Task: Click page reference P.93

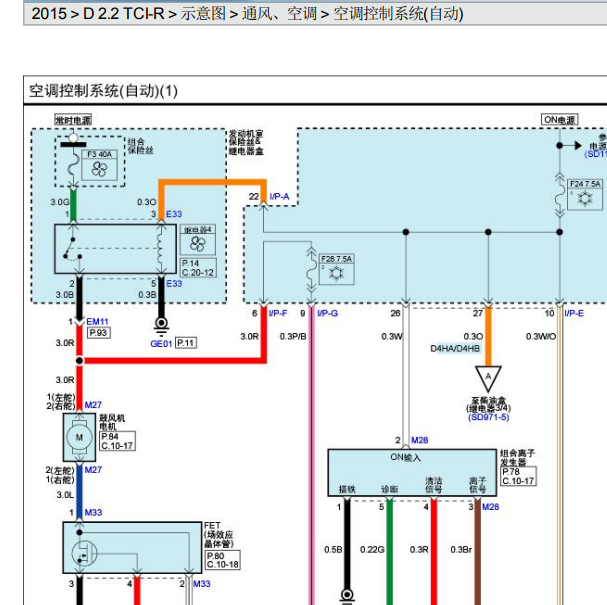Action: 99,333
